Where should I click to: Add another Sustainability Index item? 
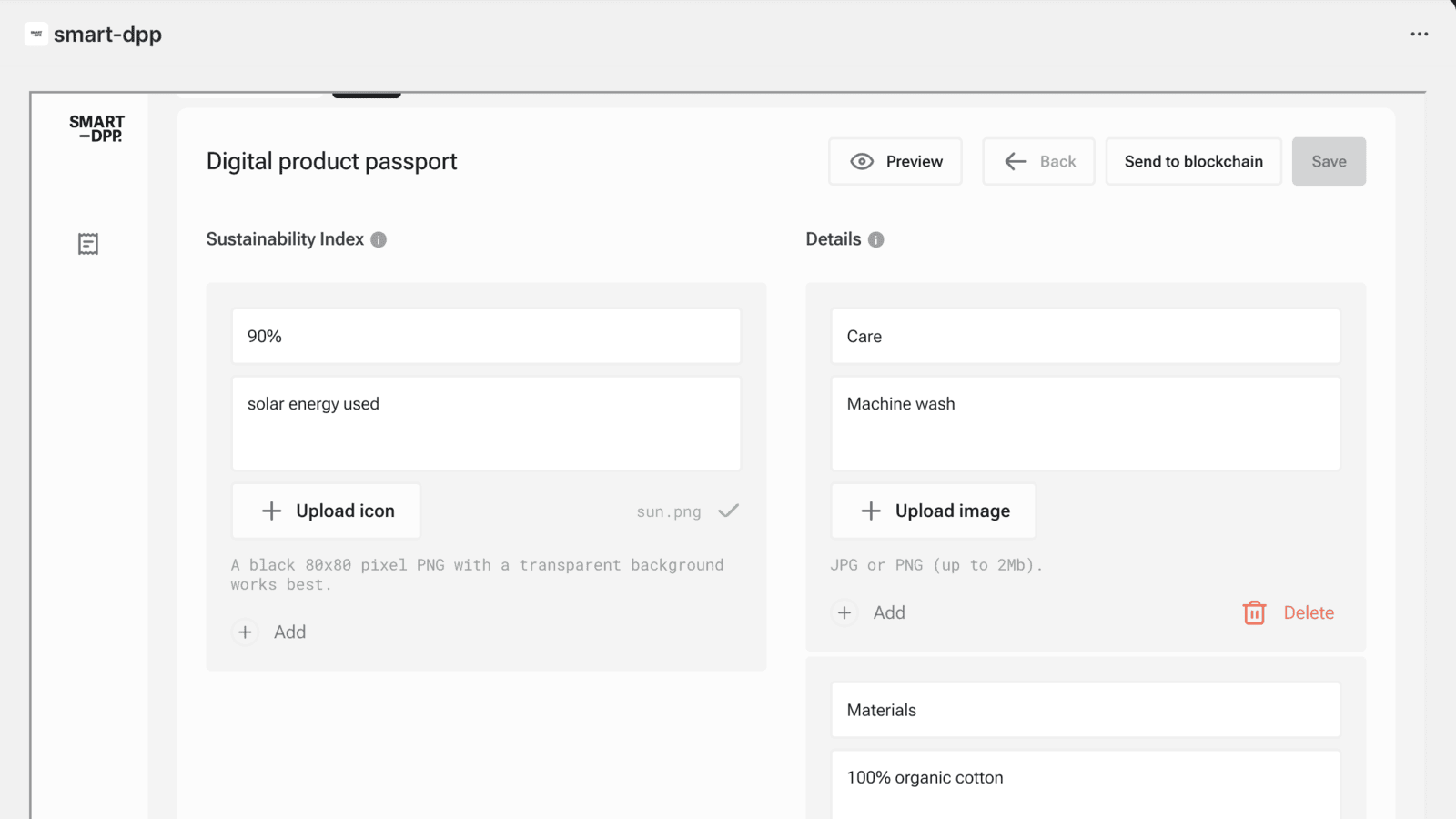tap(271, 632)
